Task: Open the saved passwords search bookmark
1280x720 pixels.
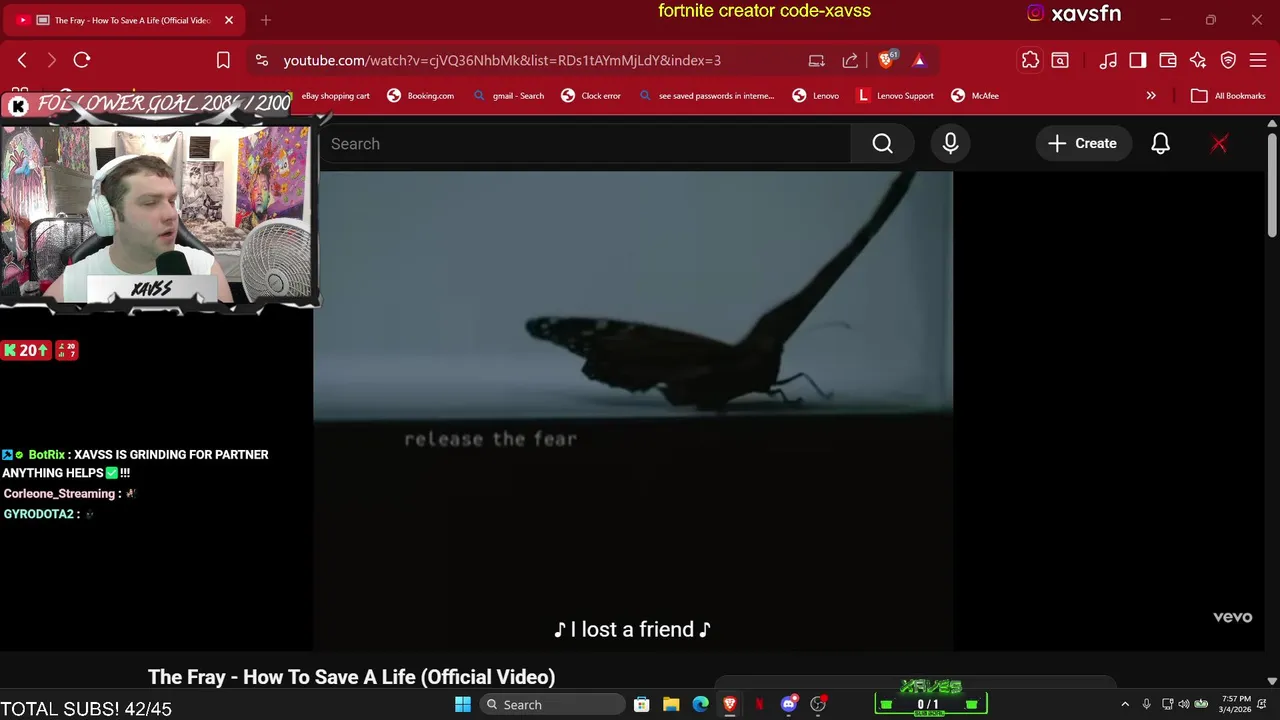Action: 707,96
